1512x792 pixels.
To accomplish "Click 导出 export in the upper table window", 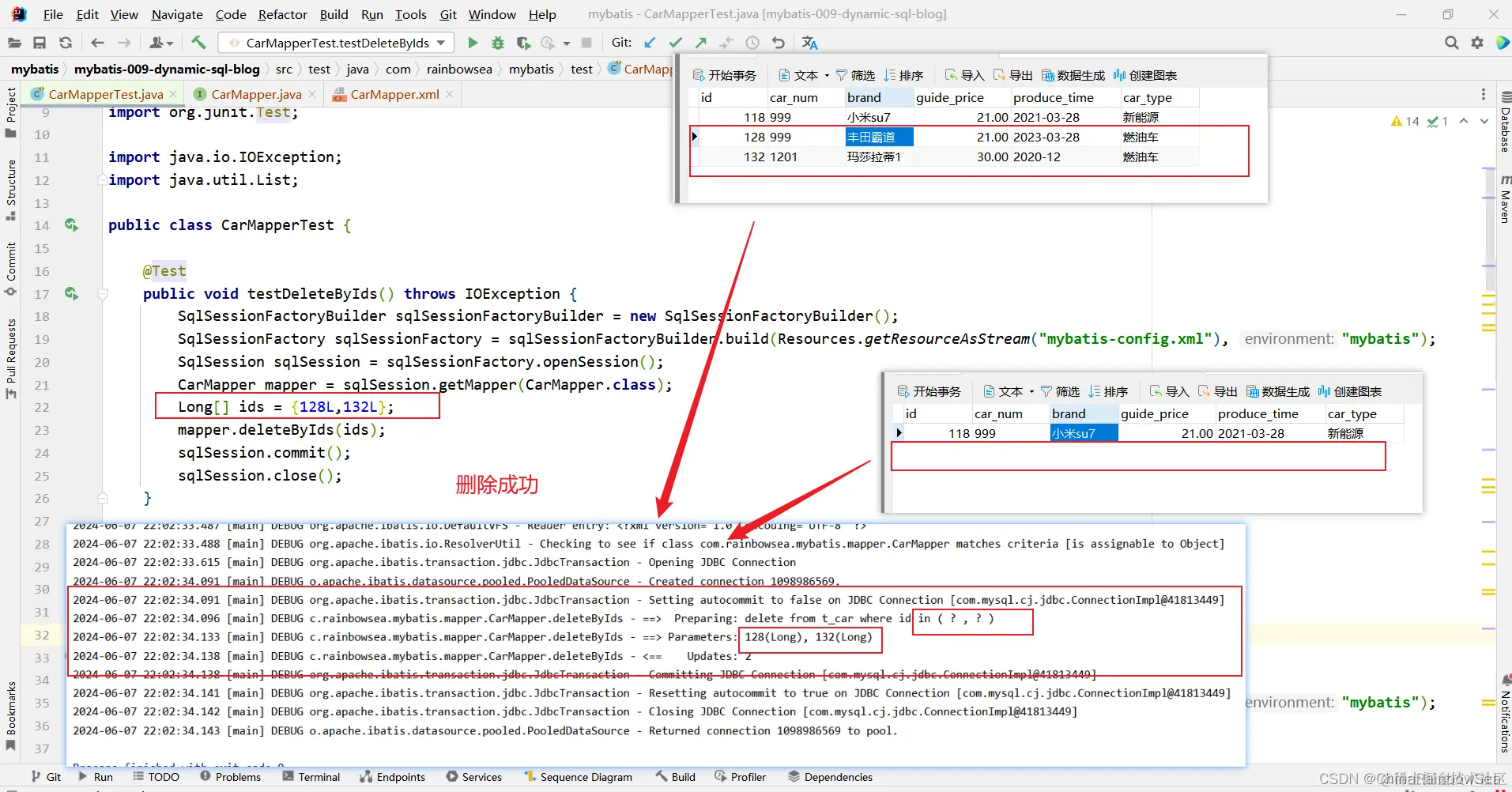I will [1013, 75].
